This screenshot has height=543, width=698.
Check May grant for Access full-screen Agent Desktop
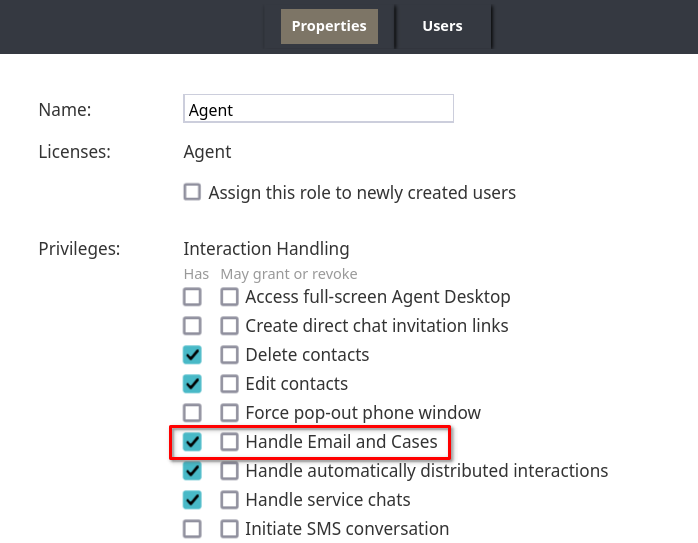click(229, 297)
